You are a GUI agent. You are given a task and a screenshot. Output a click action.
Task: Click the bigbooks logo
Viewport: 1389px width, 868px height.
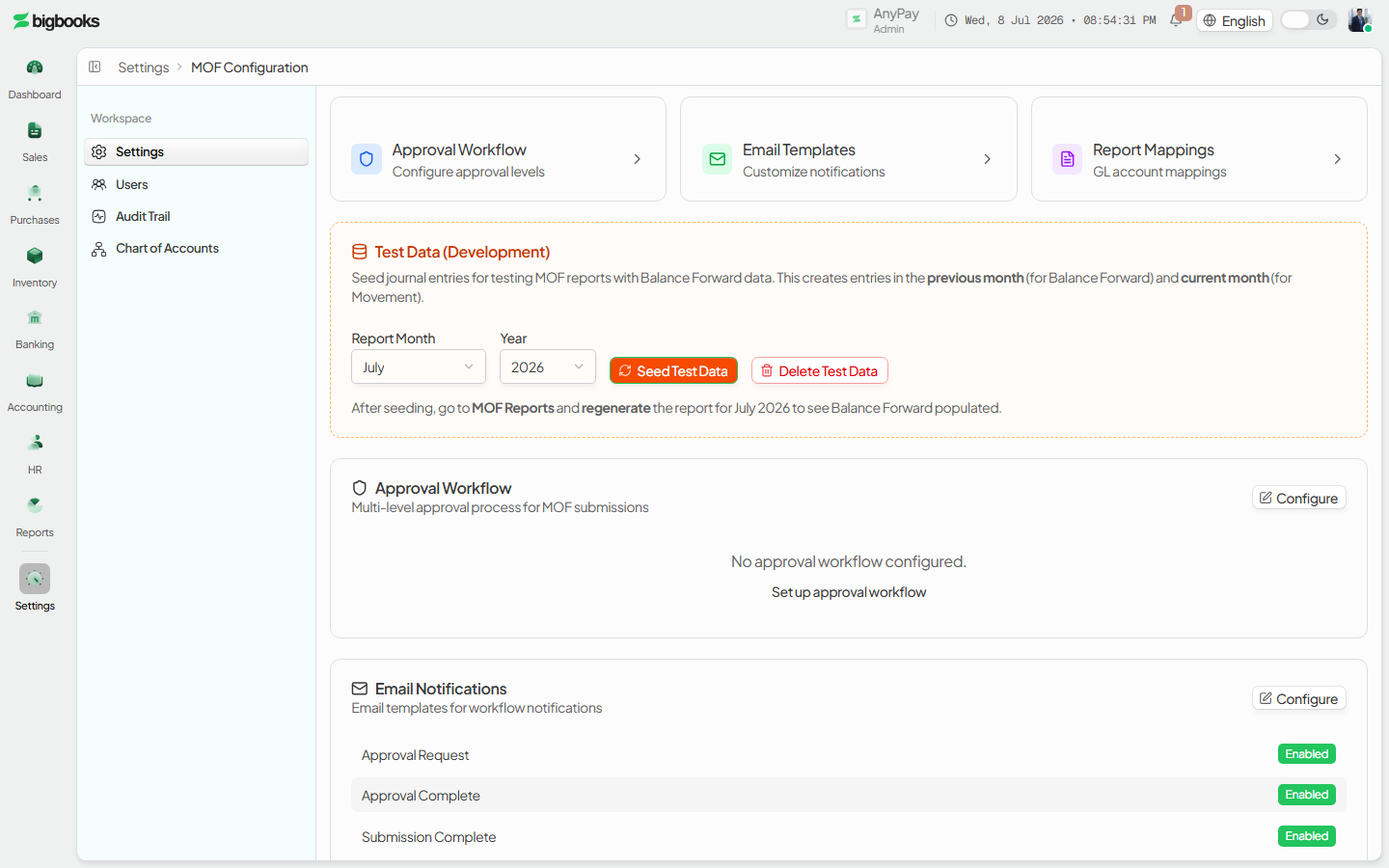point(56,20)
